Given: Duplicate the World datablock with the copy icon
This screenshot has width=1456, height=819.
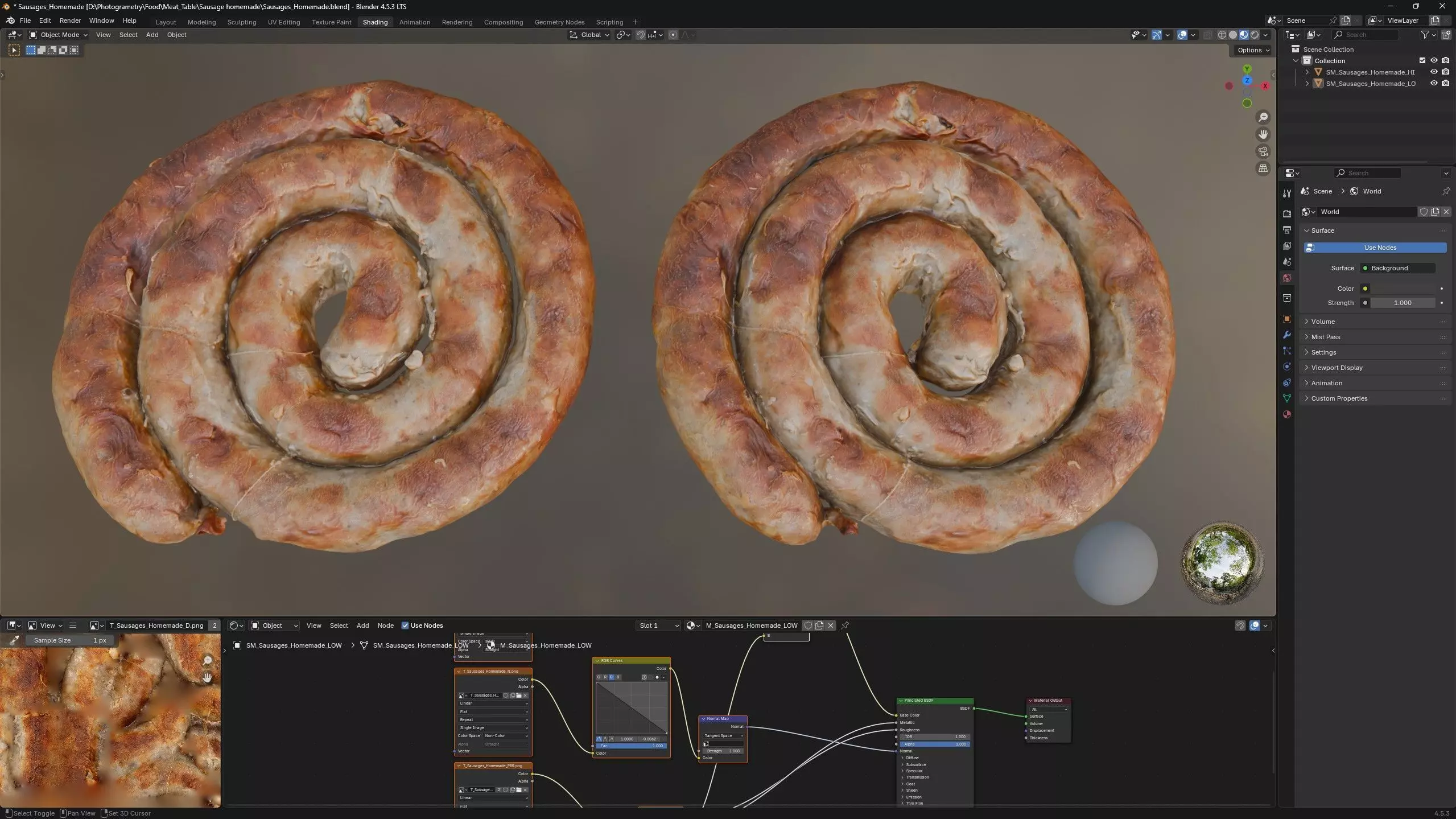Looking at the screenshot, I should click(x=1435, y=212).
